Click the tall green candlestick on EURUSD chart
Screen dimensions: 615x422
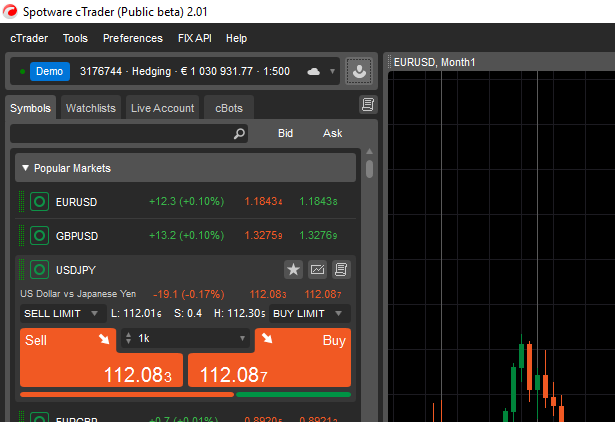(x=513, y=388)
